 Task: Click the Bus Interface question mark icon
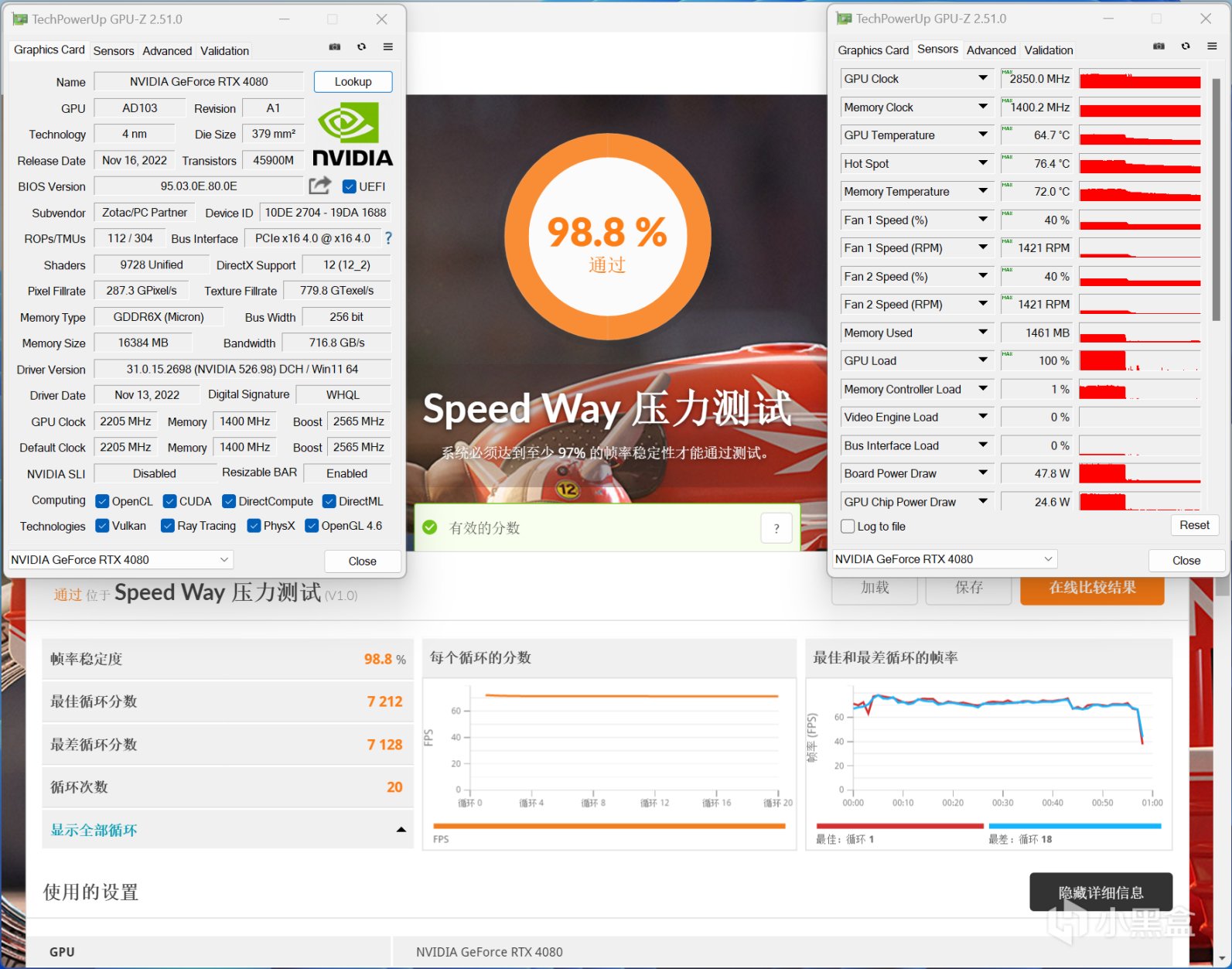[x=388, y=238]
